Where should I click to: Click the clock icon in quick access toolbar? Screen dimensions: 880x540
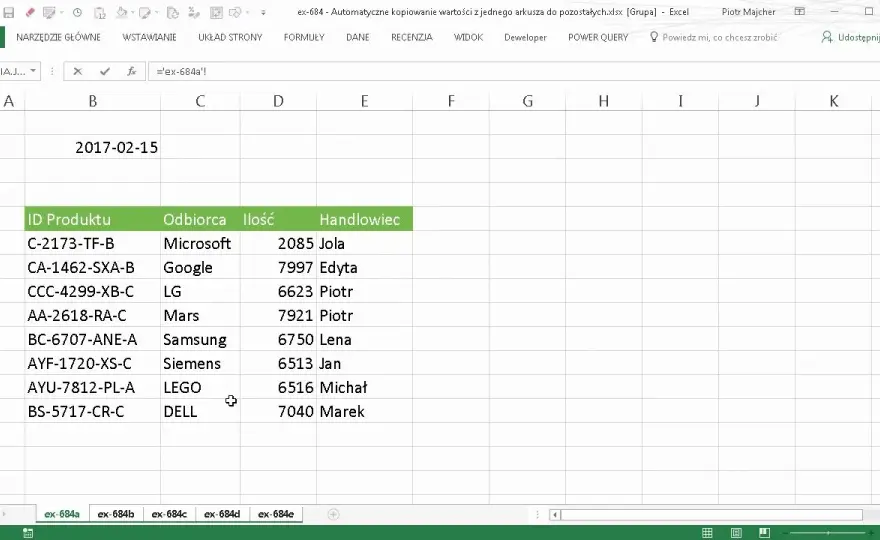point(77,12)
